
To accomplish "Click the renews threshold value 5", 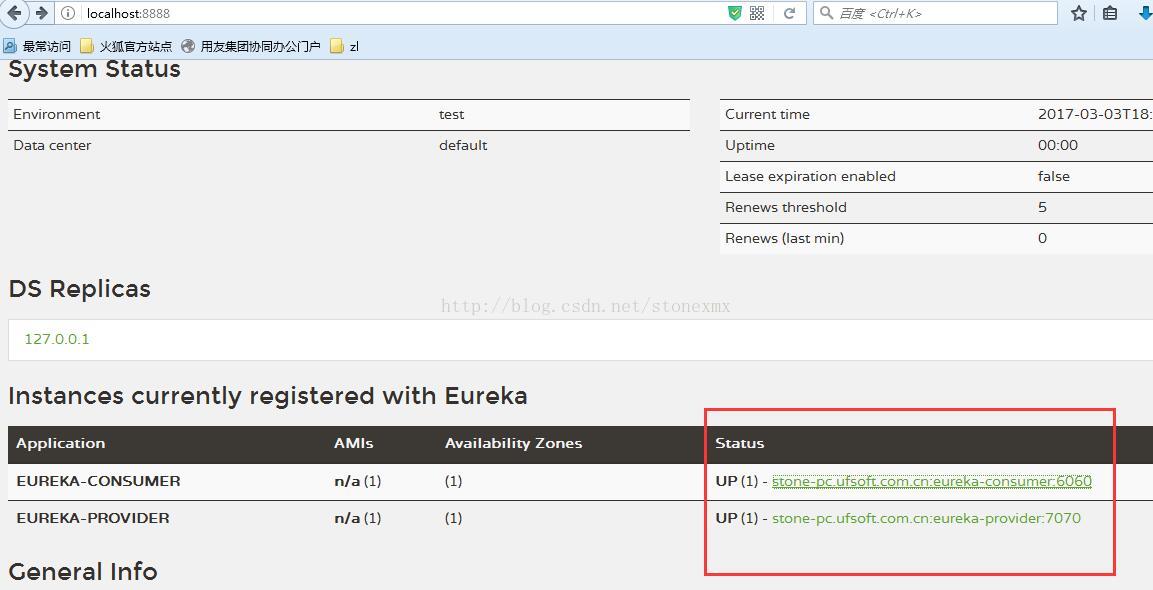I will [1042, 207].
